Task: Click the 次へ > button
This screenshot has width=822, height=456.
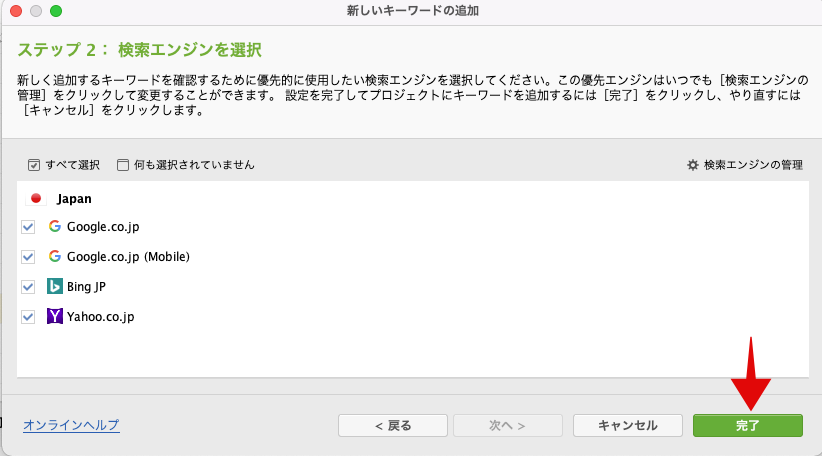Action: pos(507,426)
